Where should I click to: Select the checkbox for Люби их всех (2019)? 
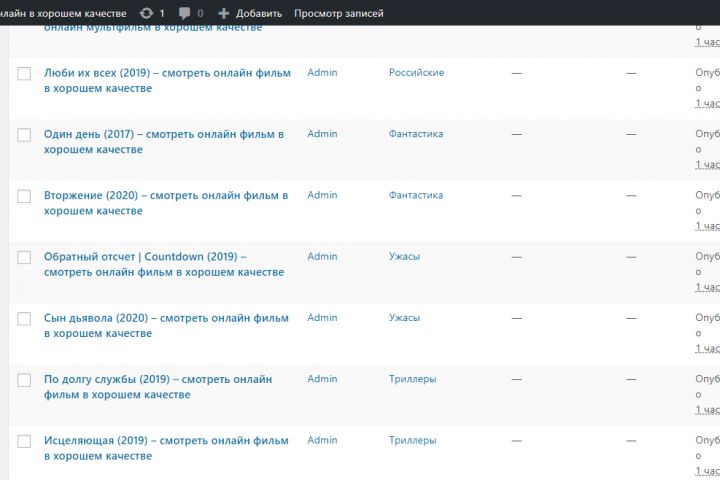25,74
